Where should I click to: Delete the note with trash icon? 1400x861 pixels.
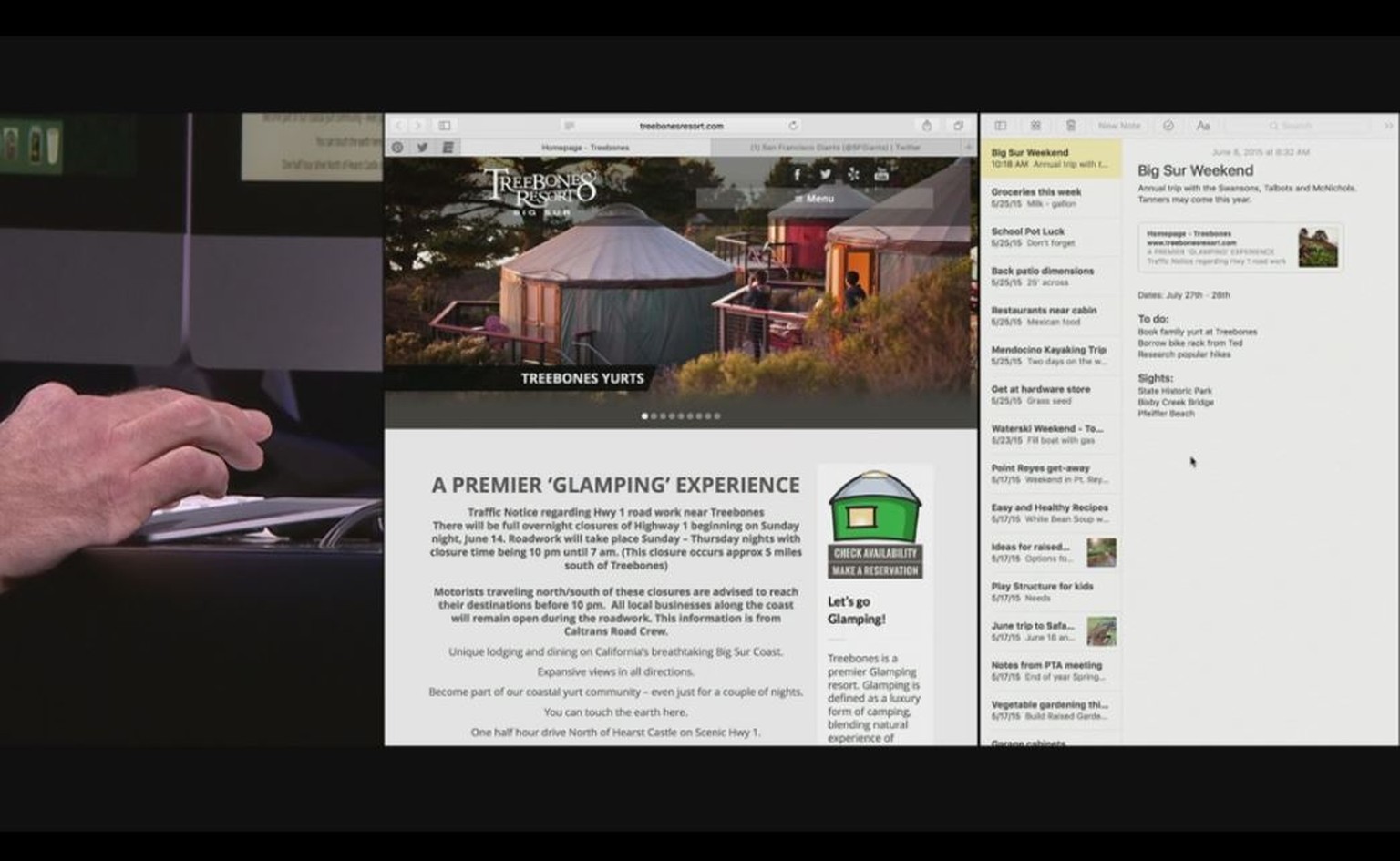pyautogui.click(x=1071, y=126)
